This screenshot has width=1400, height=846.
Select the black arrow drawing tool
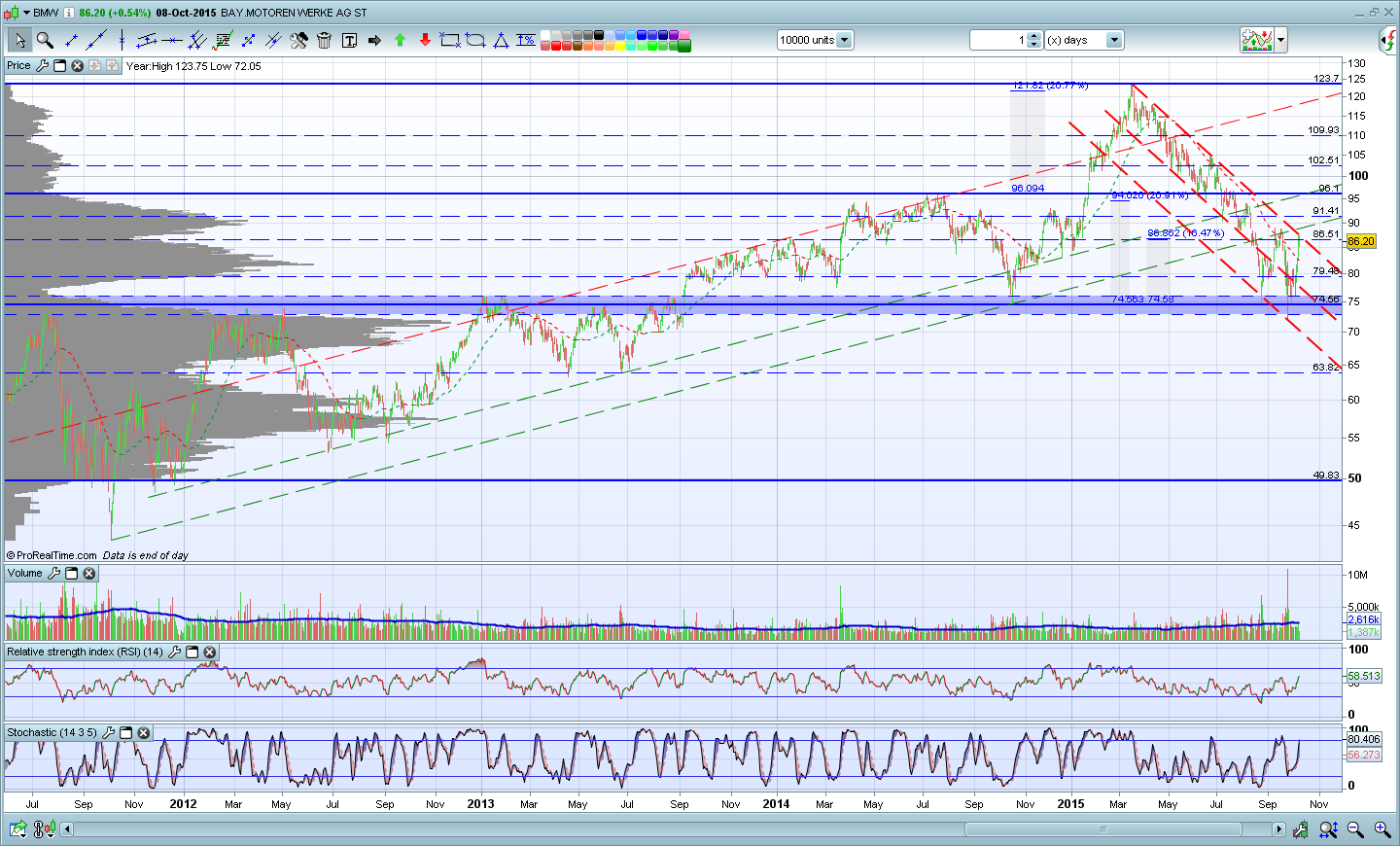374,40
